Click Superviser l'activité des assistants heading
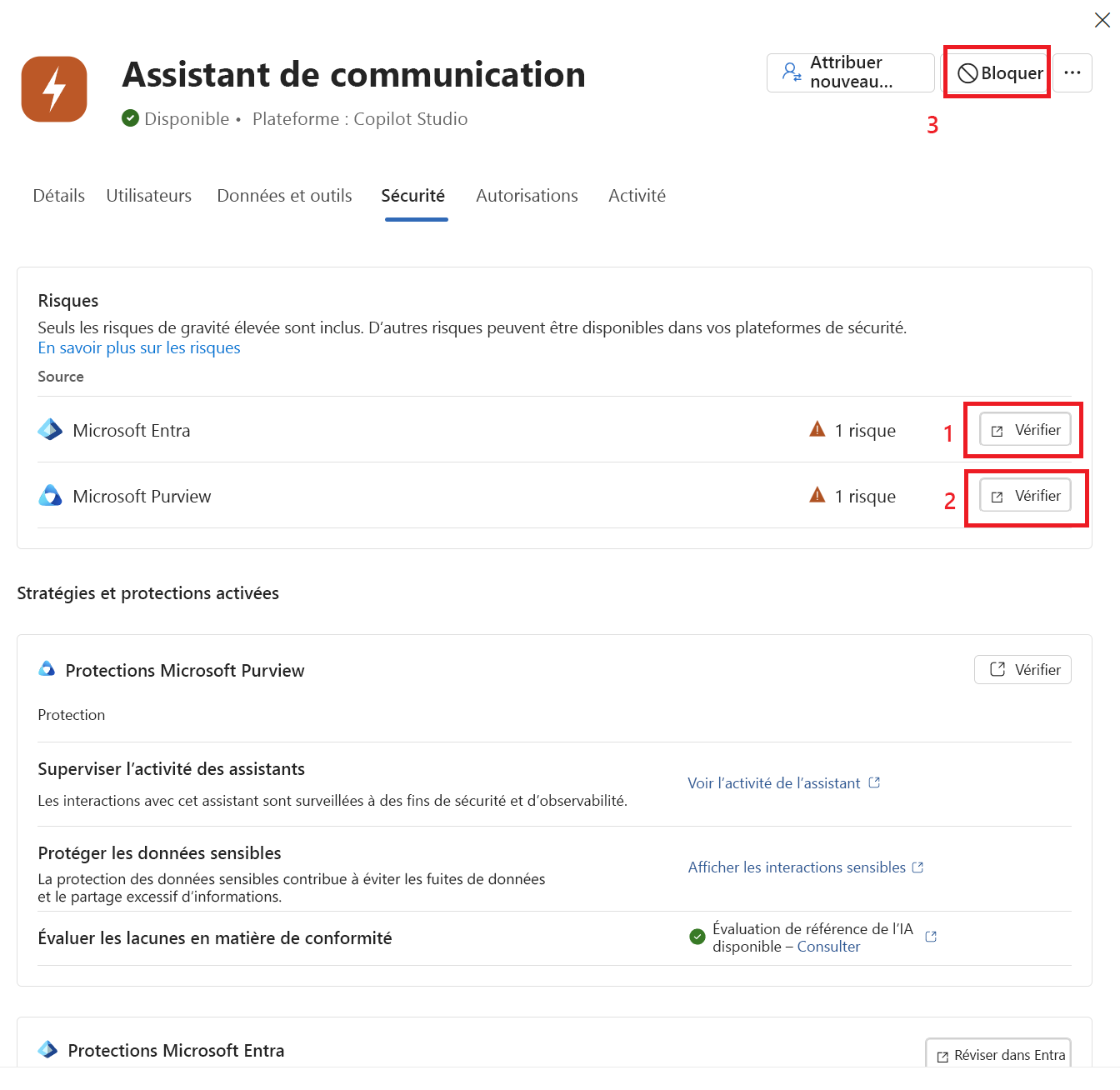 172,769
